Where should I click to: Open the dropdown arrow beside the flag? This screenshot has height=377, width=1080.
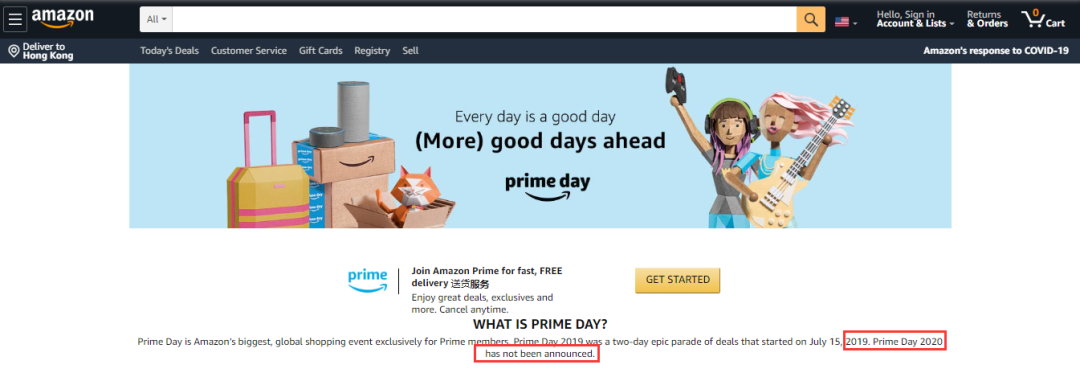(x=855, y=23)
